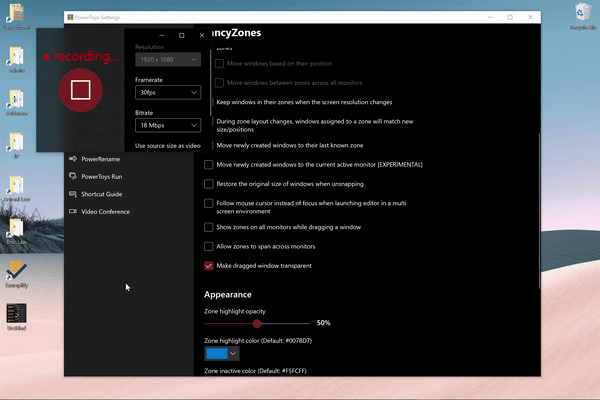Screen dimensions: 600x400
Task: Enable Restore original size when unsnapping
Action: 209,184
